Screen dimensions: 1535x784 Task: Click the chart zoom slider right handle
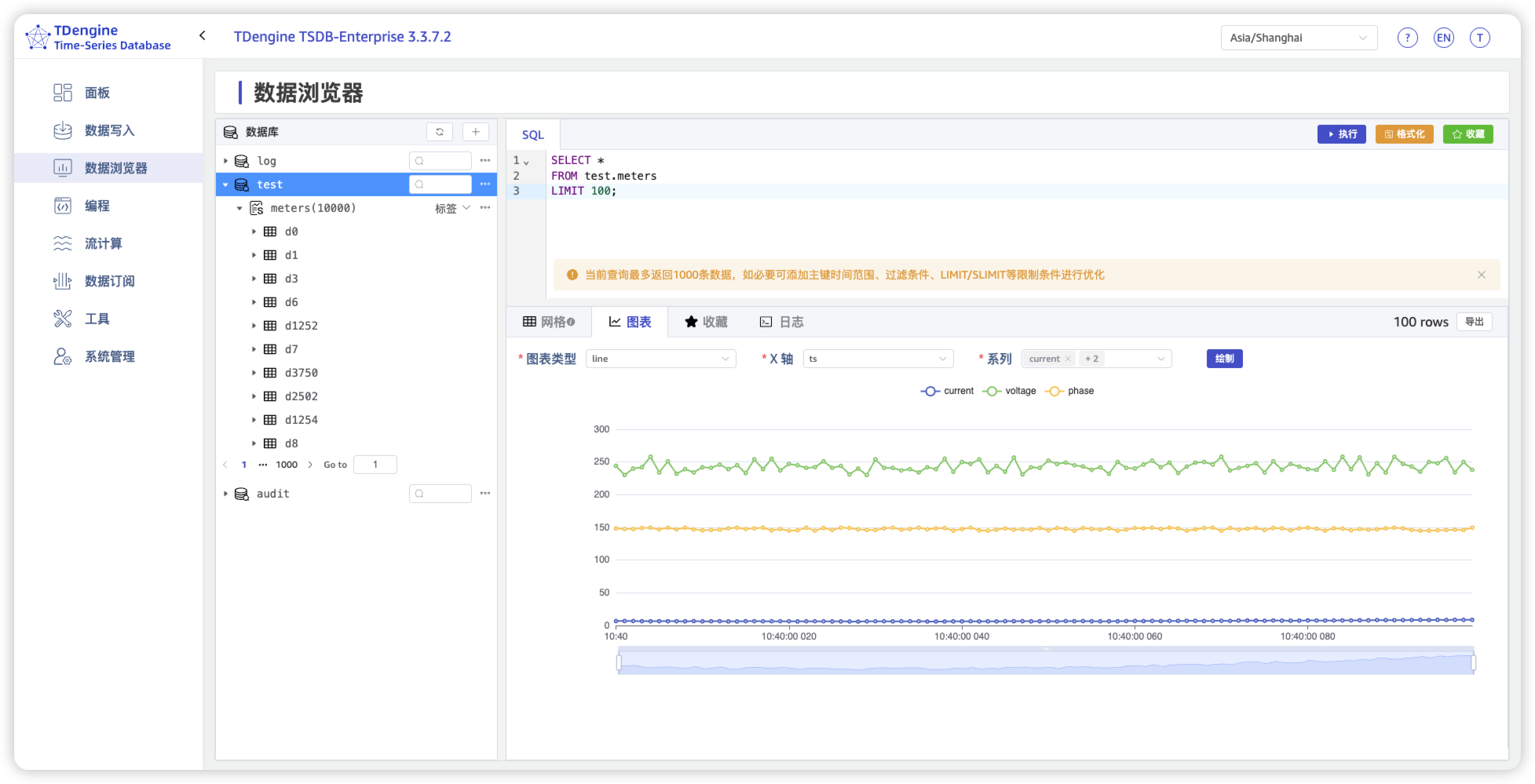coord(1473,663)
